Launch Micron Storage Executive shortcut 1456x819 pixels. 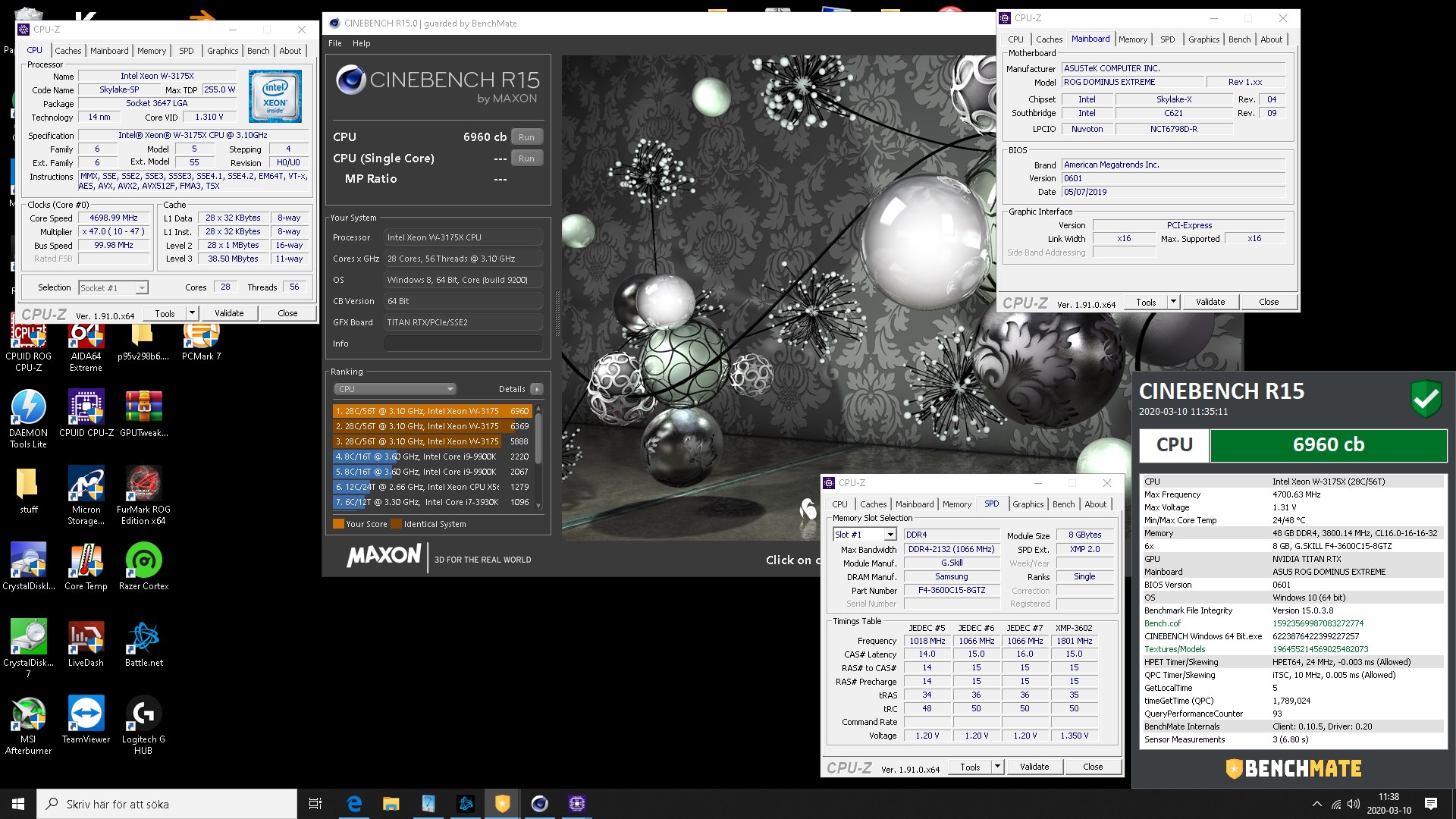pos(86,495)
